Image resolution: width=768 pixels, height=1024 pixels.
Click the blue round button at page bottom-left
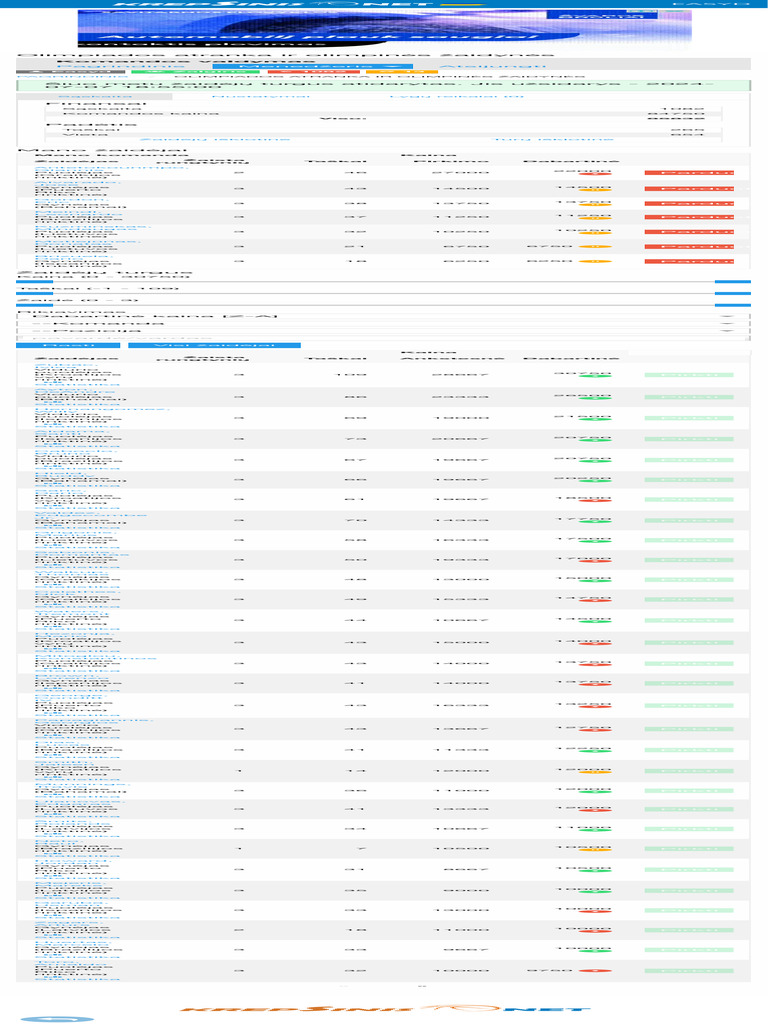click(57, 1019)
